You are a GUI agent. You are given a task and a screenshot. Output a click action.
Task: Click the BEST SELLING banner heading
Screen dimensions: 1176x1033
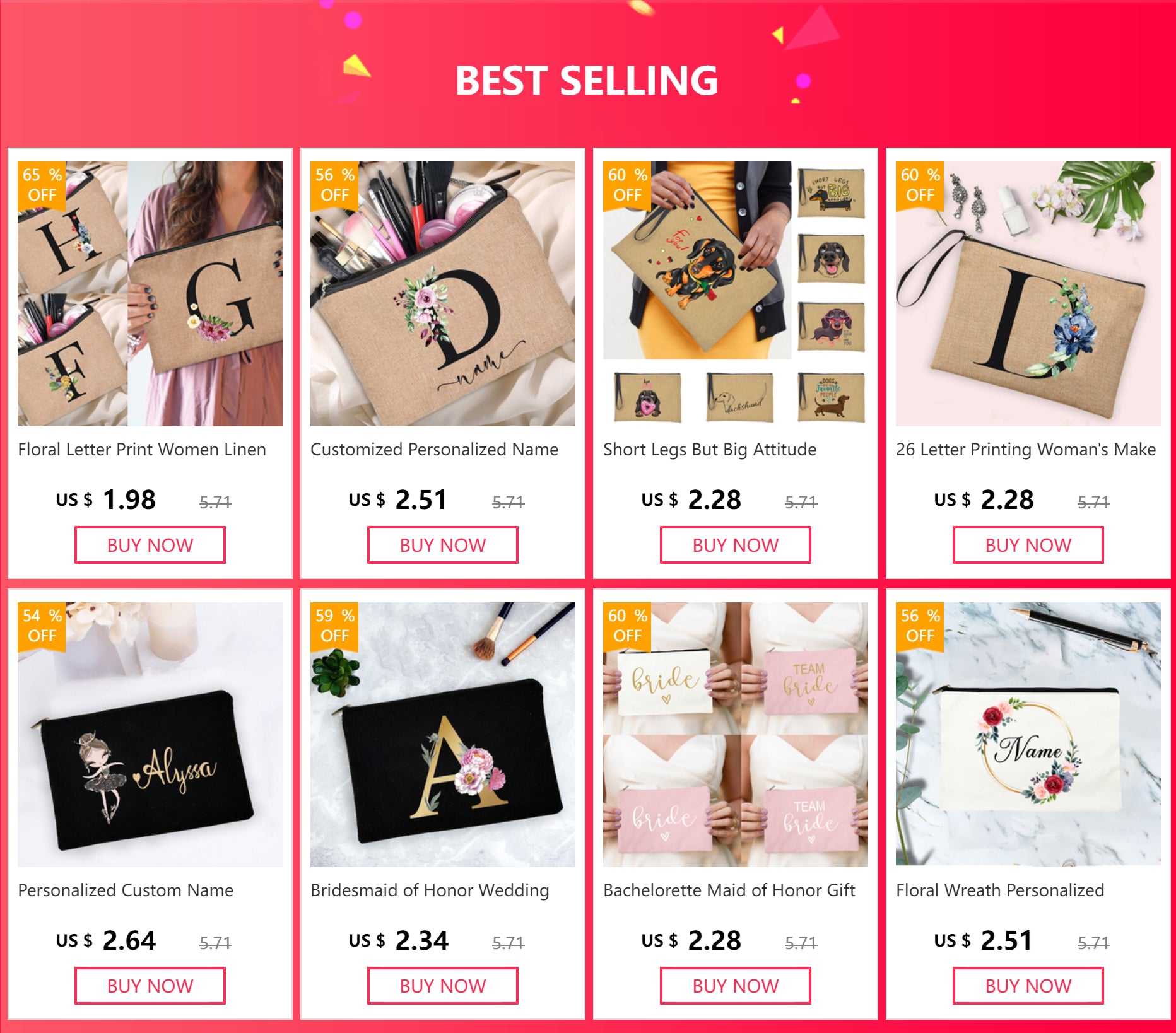(x=587, y=81)
